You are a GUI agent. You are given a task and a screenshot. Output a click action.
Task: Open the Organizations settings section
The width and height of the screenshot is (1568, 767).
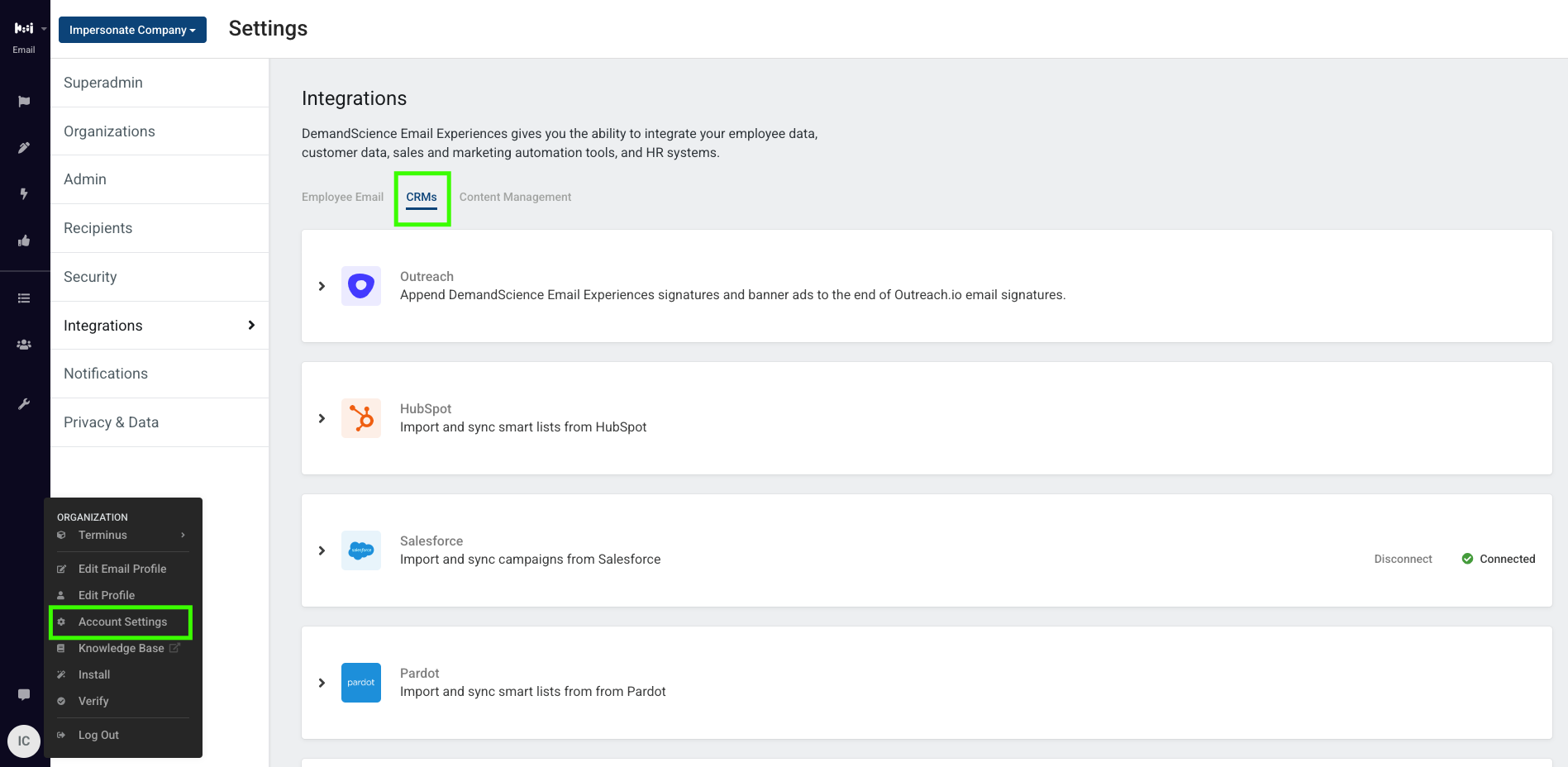[x=160, y=131]
